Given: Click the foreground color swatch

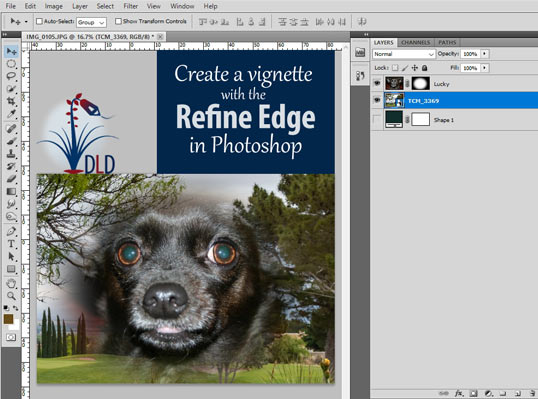Looking at the screenshot, I should point(8,319).
